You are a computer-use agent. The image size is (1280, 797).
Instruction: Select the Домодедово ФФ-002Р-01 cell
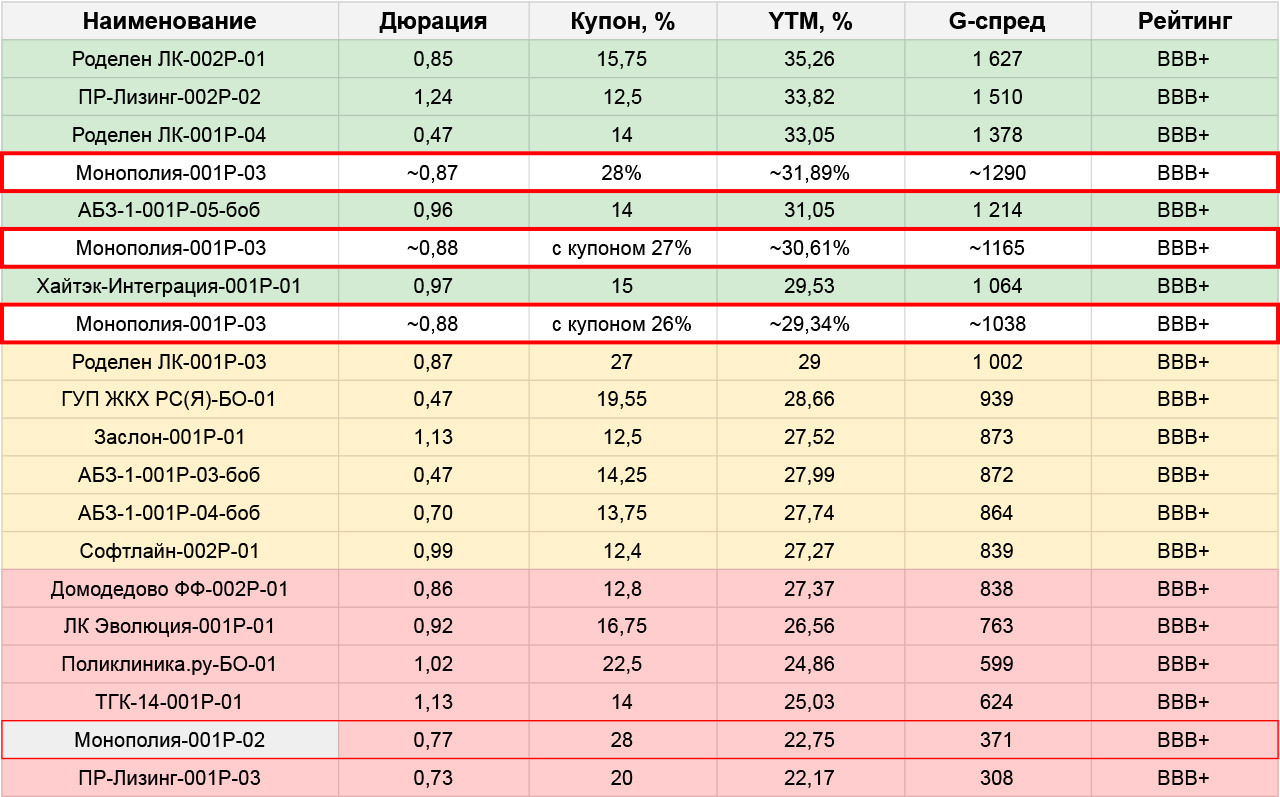[x=169, y=589]
